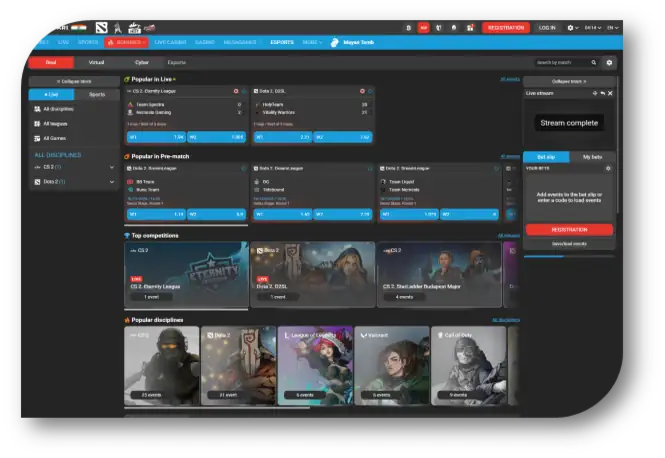Click the Bitcoin payment icon in header
The height and width of the screenshot is (458, 665).
408,28
